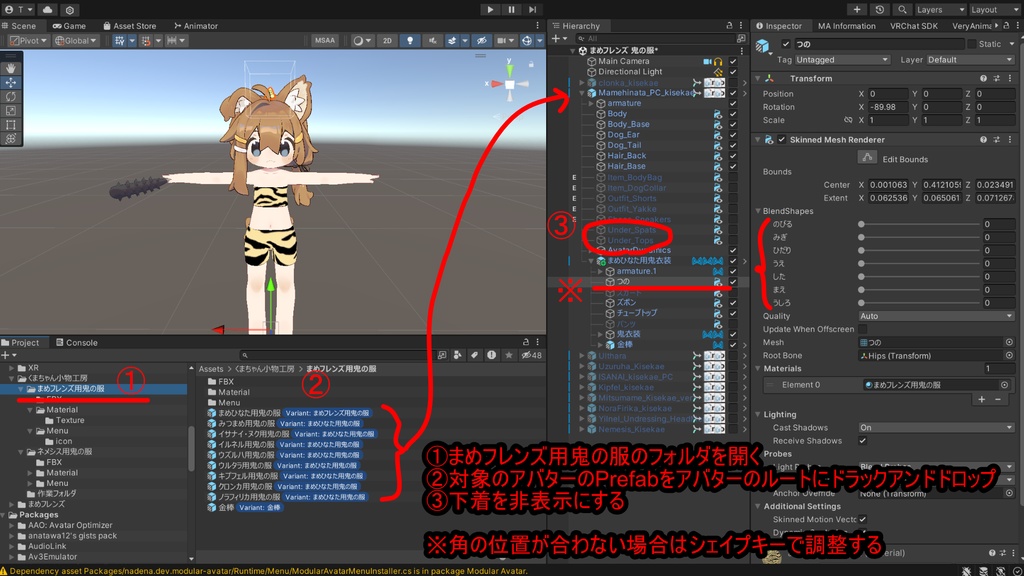
Task: Open Unity cloud services icon
Action: click(48, 9)
